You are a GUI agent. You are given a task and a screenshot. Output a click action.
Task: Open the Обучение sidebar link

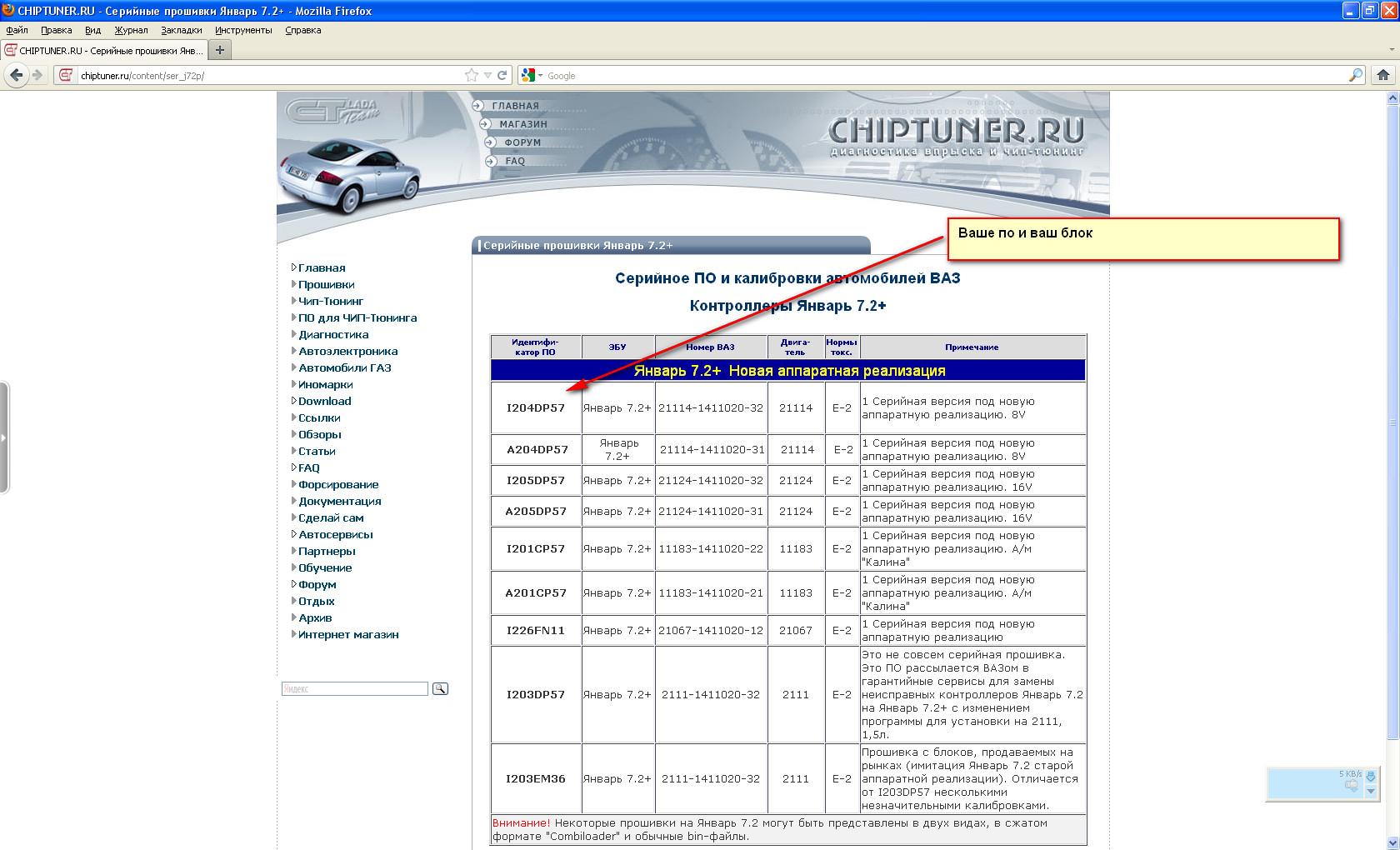click(x=325, y=567)
